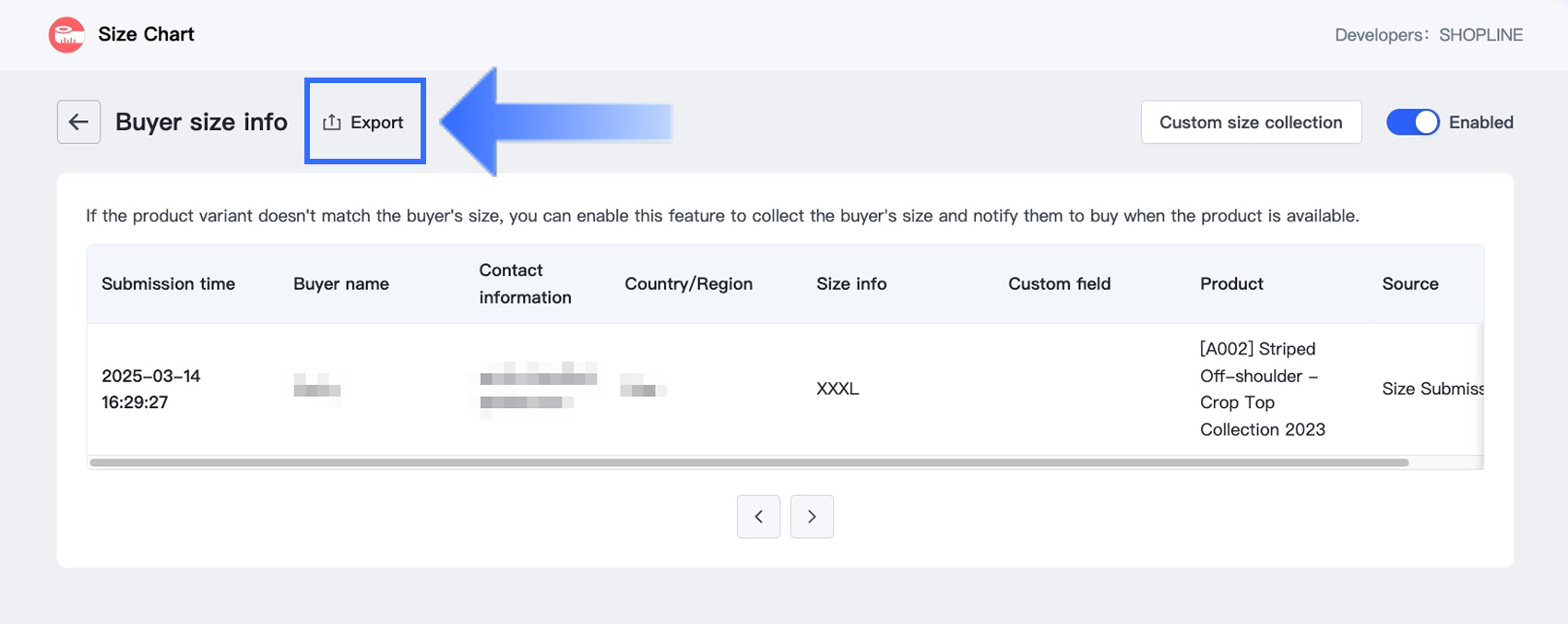Click the Contact information column header
Viewport: 1568px width, 624px height.
click(525, 284)
